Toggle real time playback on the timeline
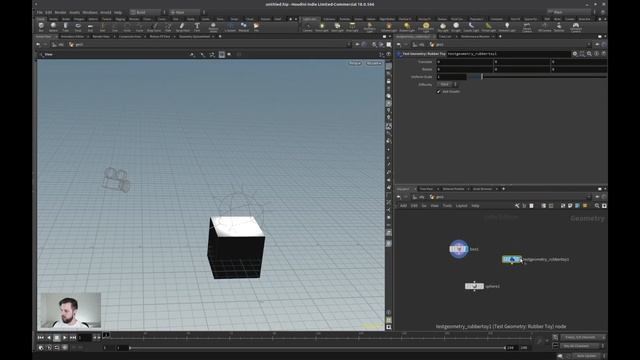 (41, 348)
